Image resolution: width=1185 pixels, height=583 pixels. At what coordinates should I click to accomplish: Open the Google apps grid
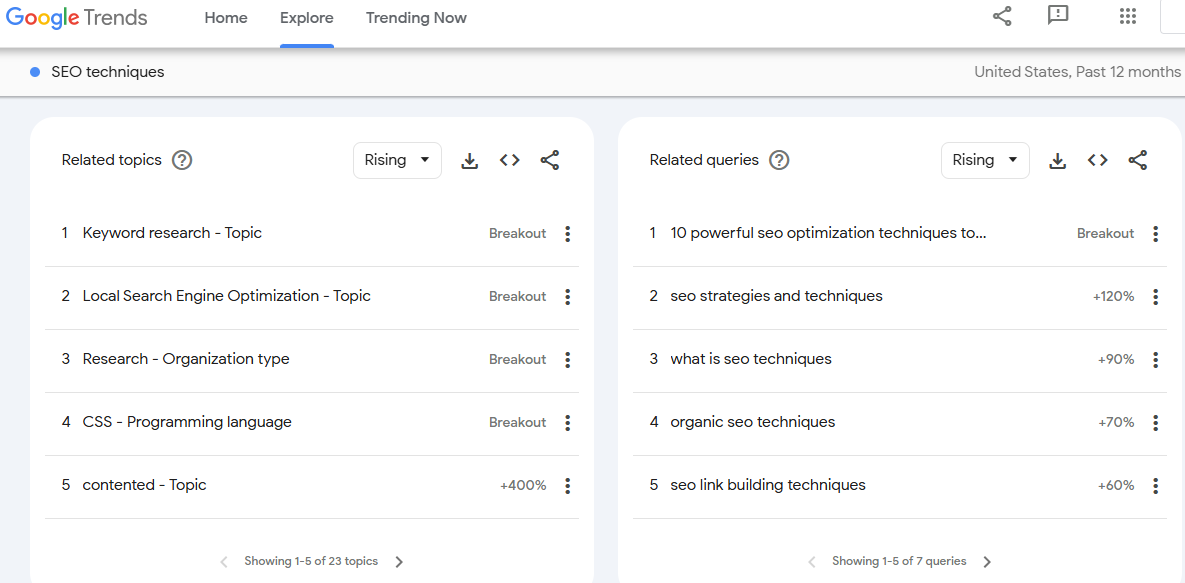(x=1128, y=17)
